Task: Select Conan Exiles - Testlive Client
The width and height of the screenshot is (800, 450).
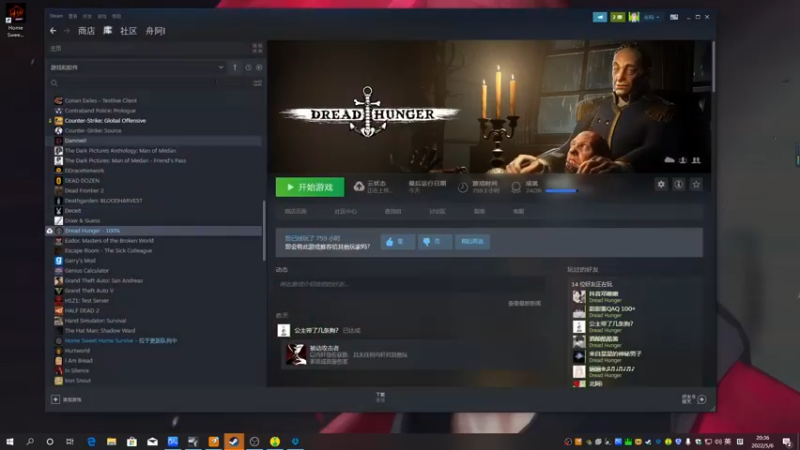Action: (x=101, y=101)
